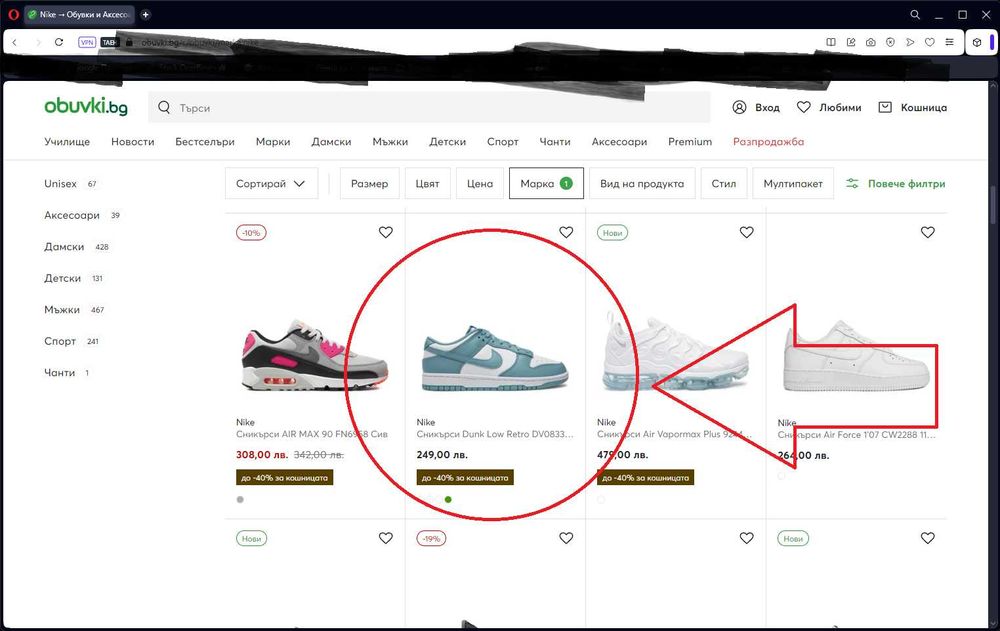Image resolution: width=1000 pixels, height=631 pixels.
Task: Open AIR MAX 90 product image
Action: tap(315, 355)
